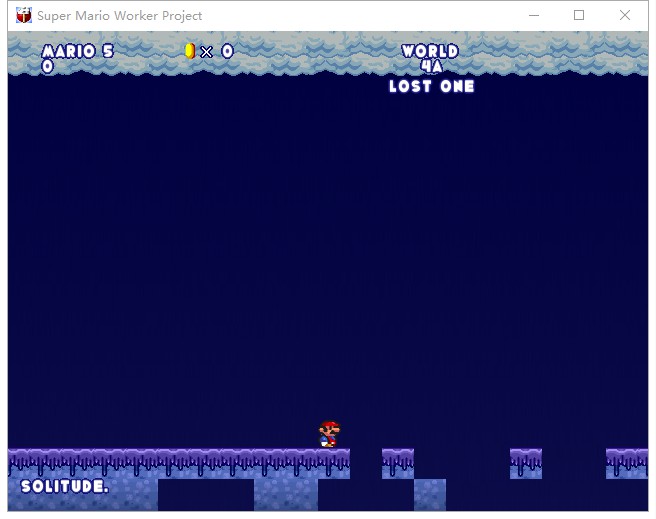Click the gold coin icon in HUD
This screenshot has height=519, width=656.
tap(190, 51)
